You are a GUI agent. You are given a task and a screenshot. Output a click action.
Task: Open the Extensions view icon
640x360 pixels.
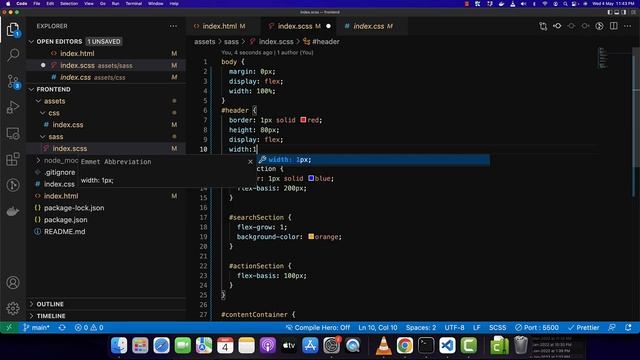point(13,159)
